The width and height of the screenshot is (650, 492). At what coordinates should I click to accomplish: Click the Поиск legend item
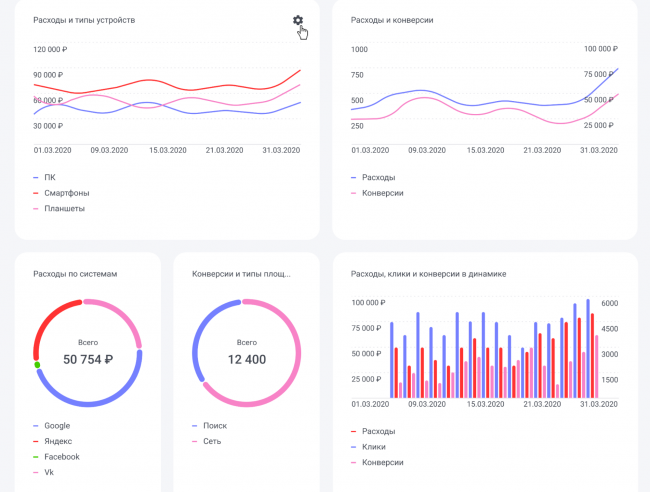point(214,425)
